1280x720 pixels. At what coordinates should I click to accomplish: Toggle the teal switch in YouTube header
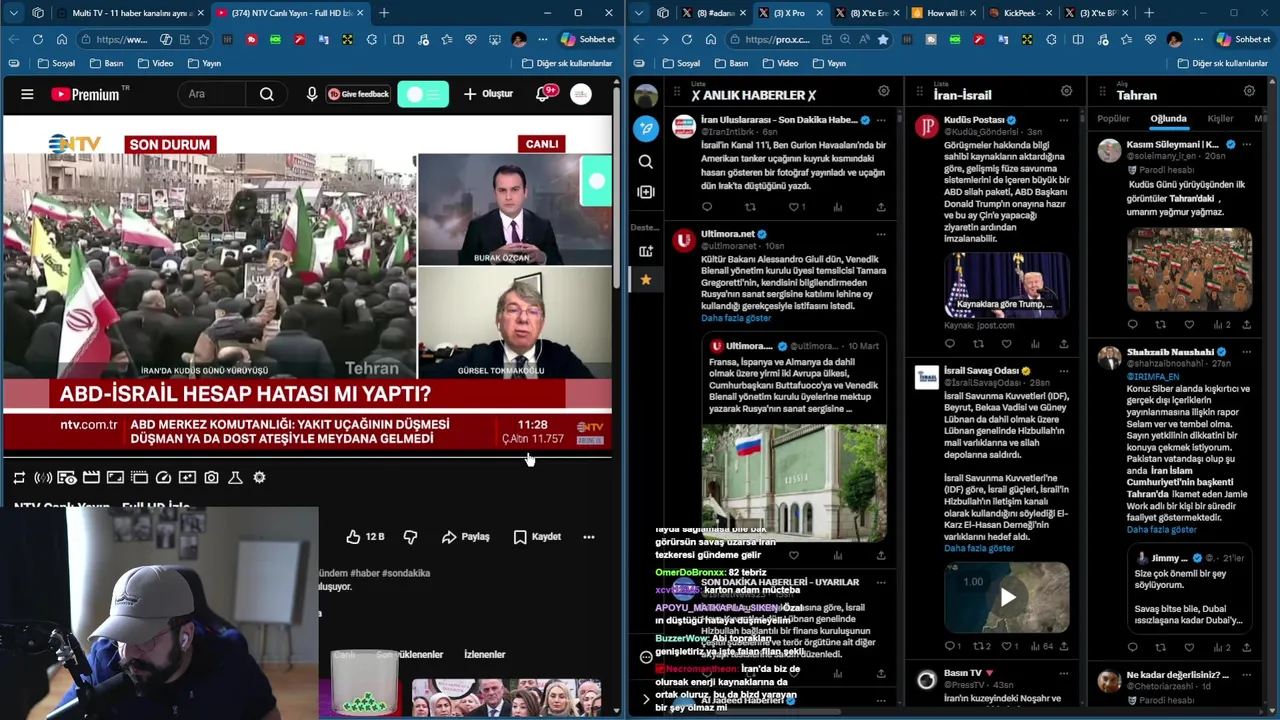(x=423, y=94)
